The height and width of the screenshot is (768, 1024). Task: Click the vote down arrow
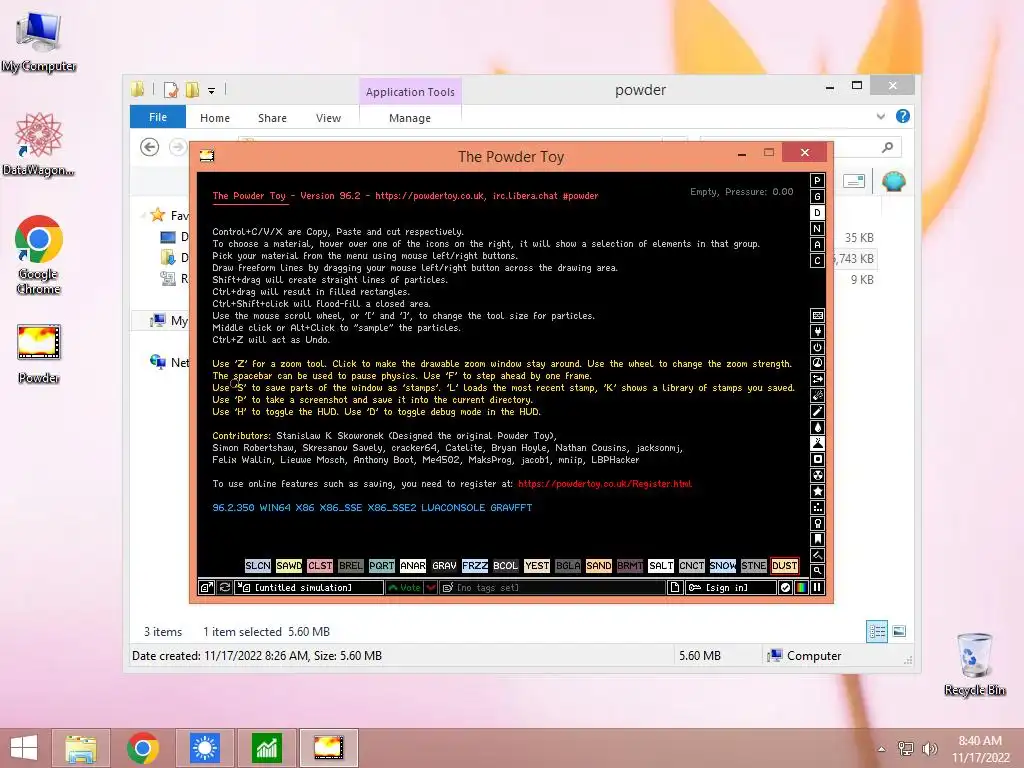tap(430, 588)
